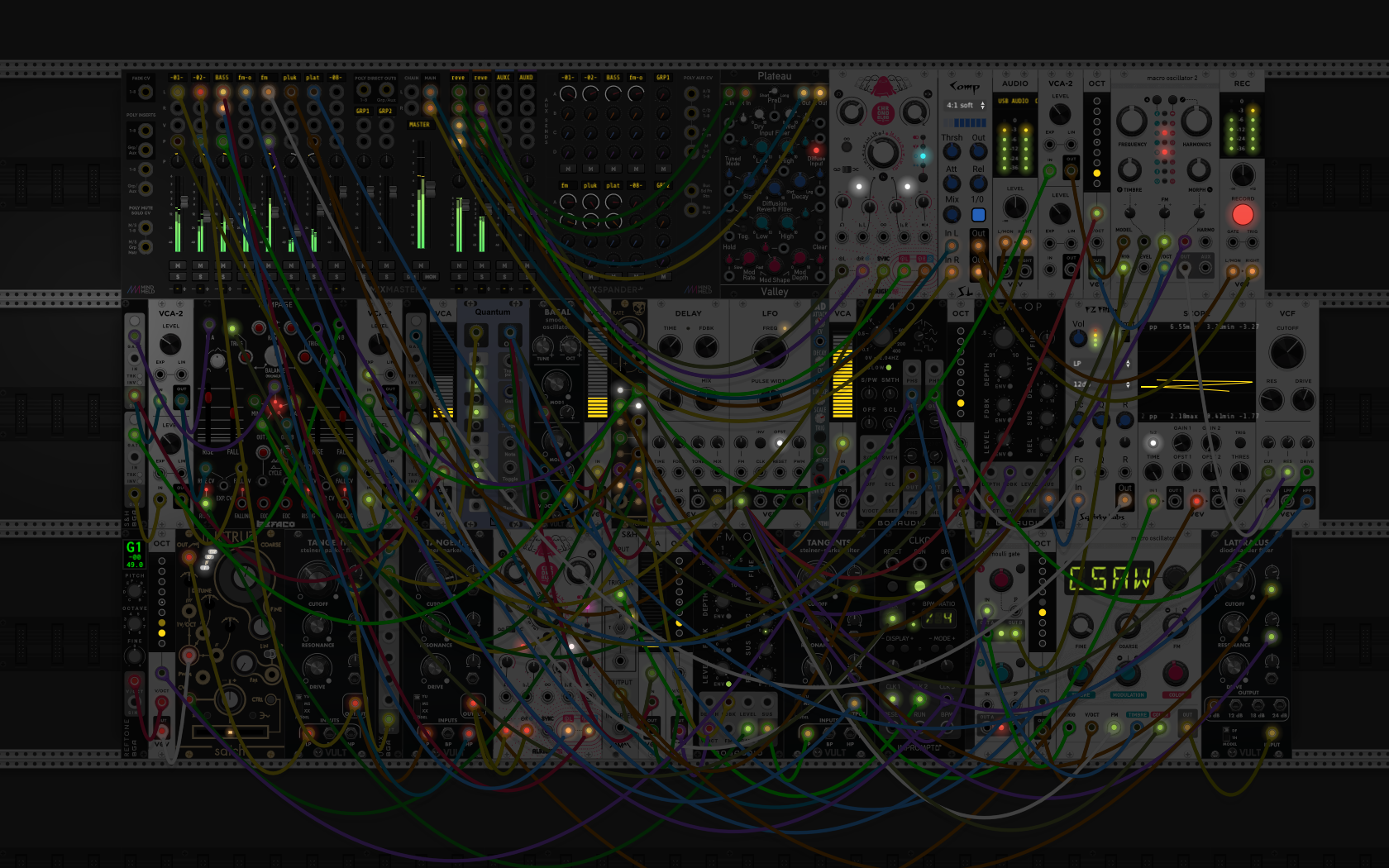Mute the MASTER channel in MixMaster
This screenshot has height=868, width=1389.
(420, 265)
